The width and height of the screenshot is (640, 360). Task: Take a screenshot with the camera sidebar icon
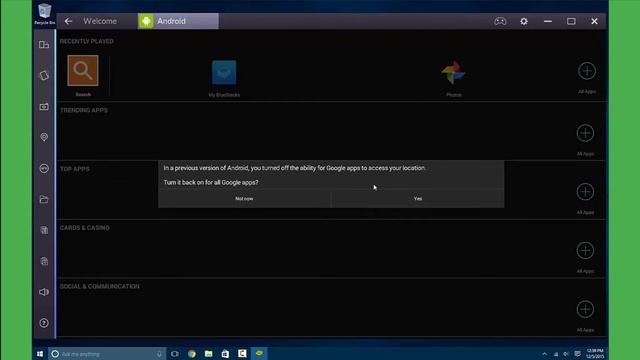tap(44, 107)
